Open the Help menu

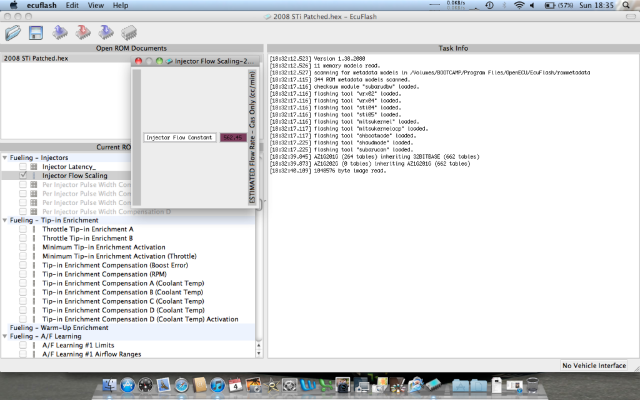[120, 5]
